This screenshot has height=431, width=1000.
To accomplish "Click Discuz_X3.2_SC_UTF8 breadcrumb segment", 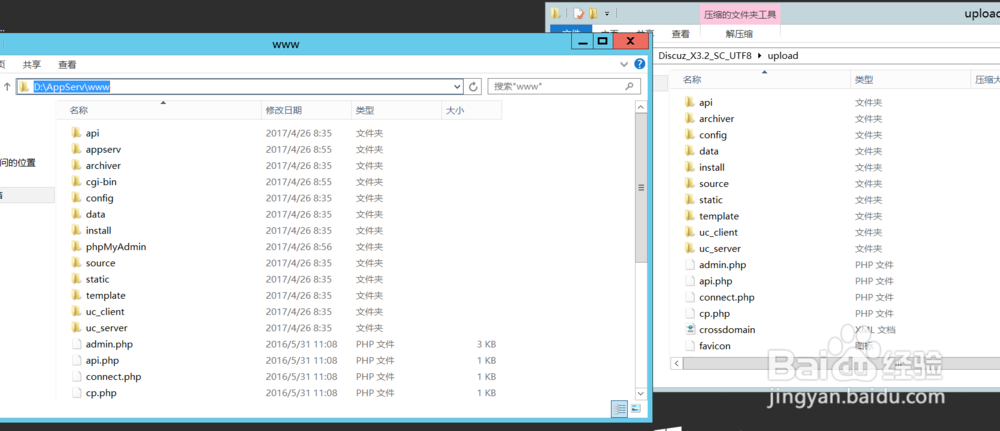I will click(705, 55).
